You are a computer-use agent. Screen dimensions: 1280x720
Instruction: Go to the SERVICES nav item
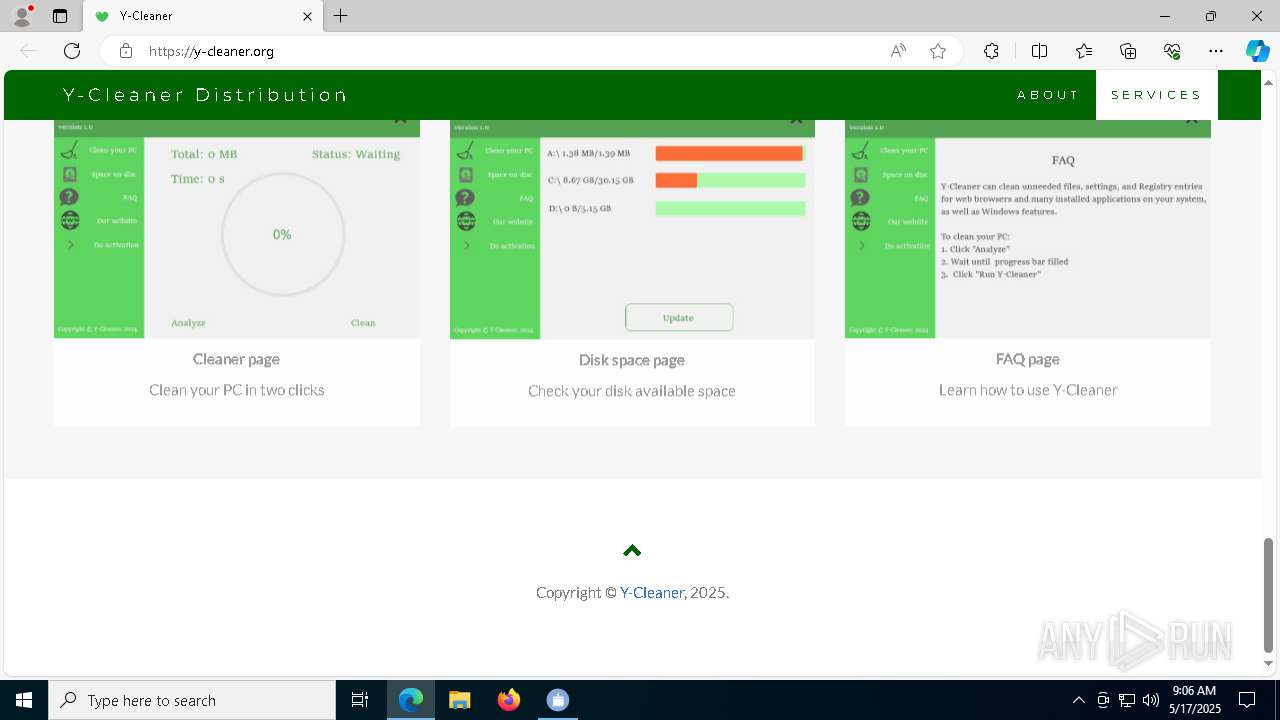1156,95
